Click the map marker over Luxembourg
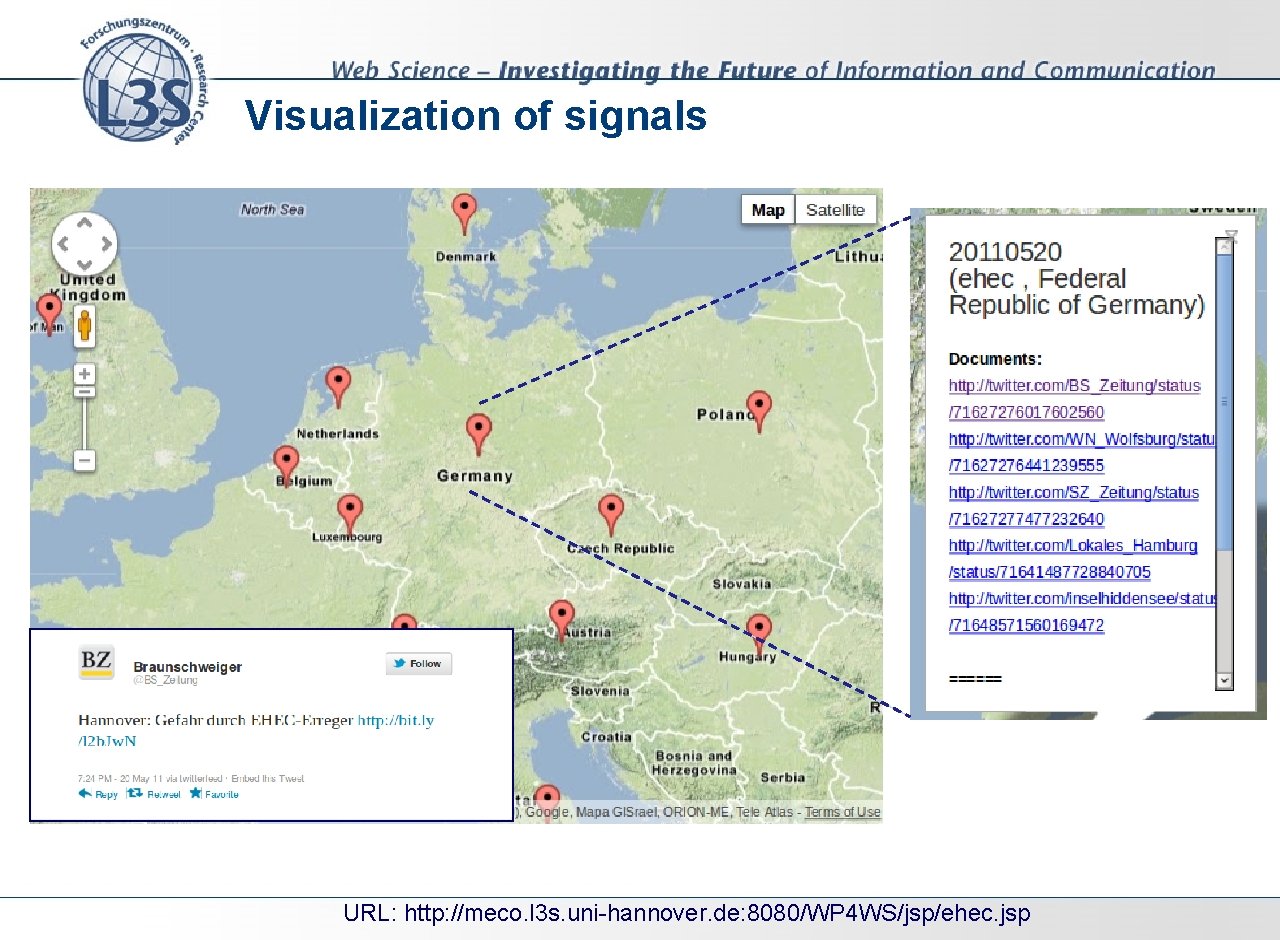The height and width of the screenshot is (940, 1280). coord(349,515)
